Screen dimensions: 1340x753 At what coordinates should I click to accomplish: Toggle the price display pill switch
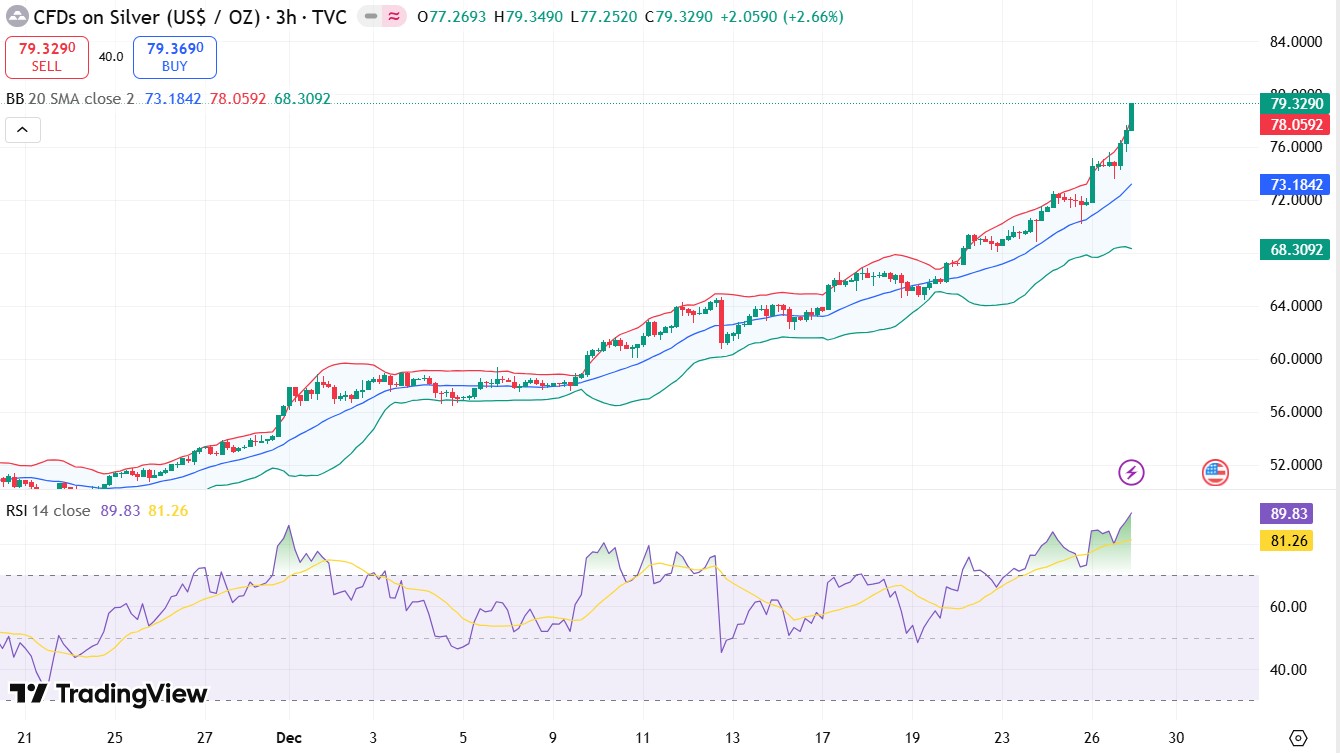click(x=381, y=17)
